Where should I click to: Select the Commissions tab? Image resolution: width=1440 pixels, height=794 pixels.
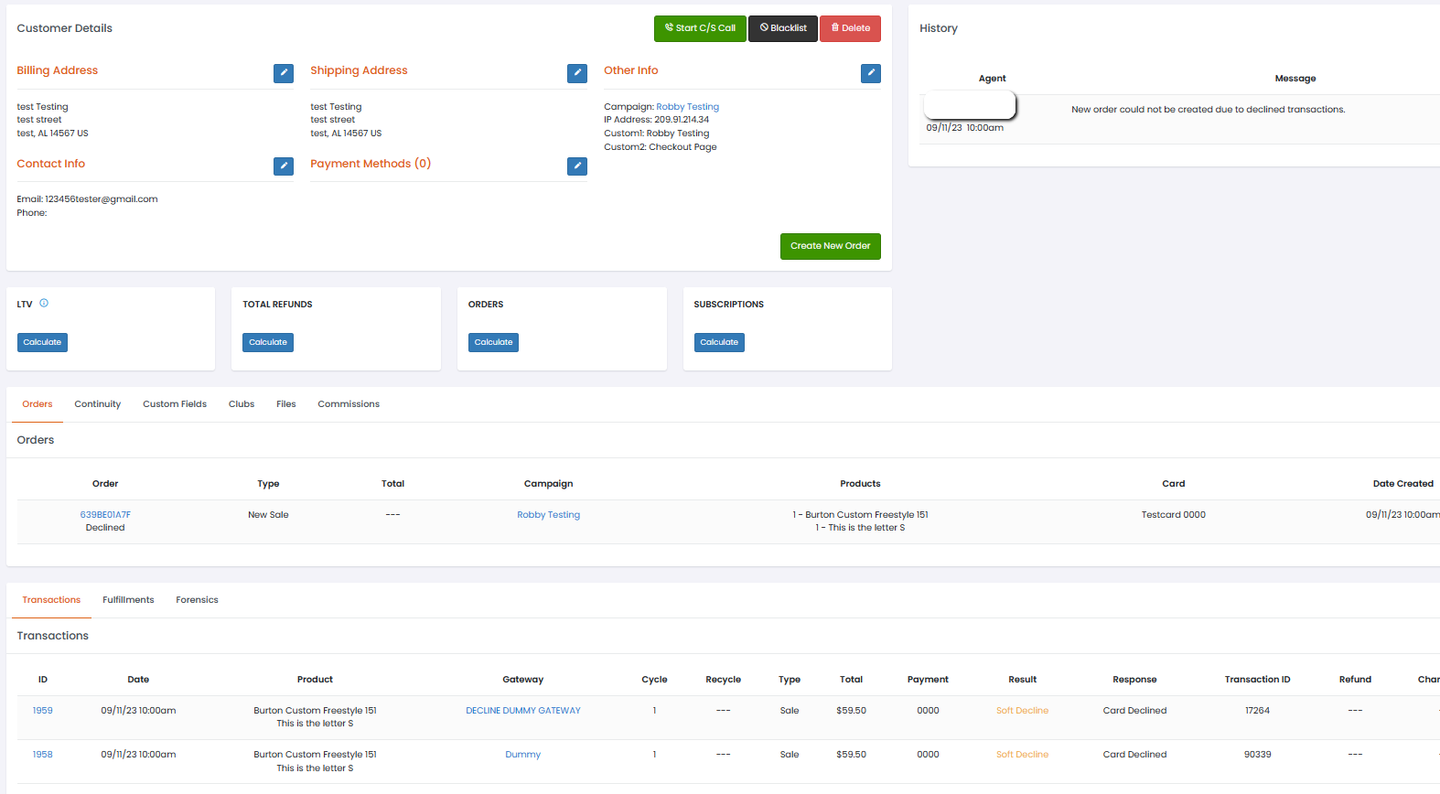[348, 404]
